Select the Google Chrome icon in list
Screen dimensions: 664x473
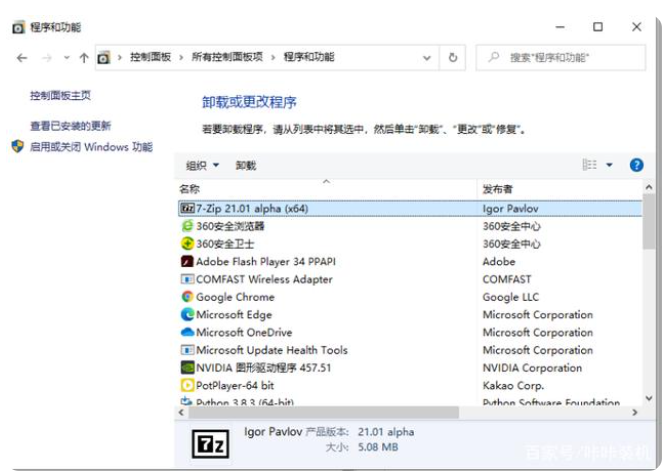point(187,297)
